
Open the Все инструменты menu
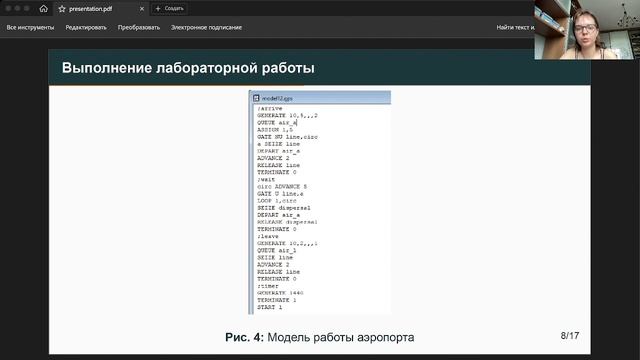30,27
